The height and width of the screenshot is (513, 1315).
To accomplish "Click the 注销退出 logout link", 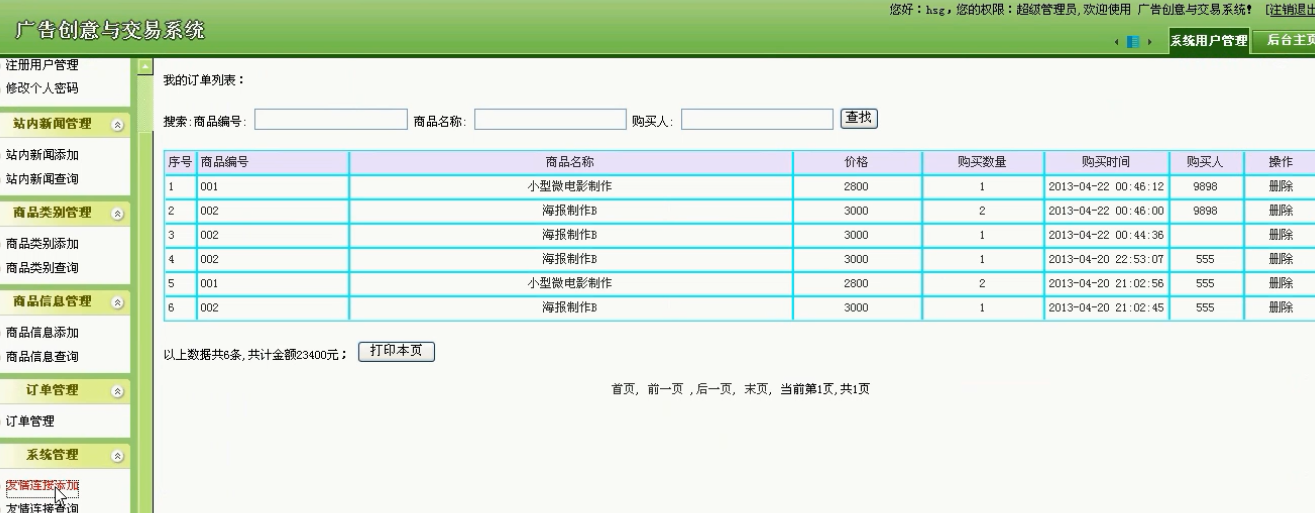I will 1290,9.
